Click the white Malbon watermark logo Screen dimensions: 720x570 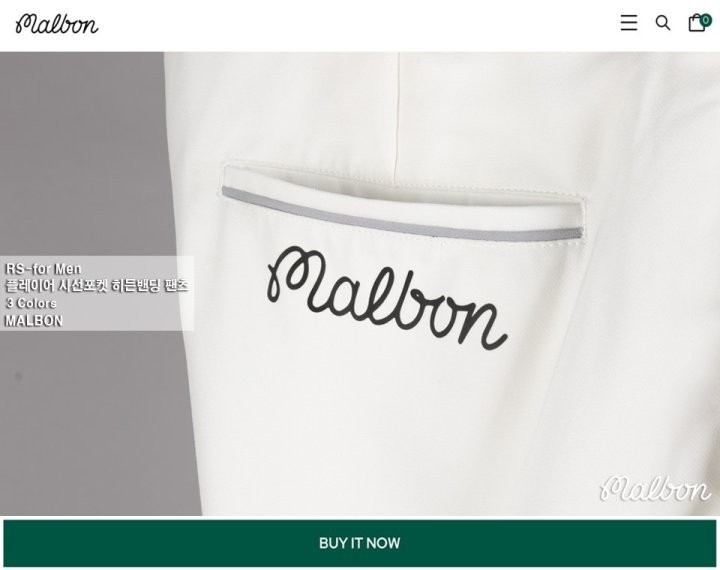pyautogui.click(x=656, y=488)
